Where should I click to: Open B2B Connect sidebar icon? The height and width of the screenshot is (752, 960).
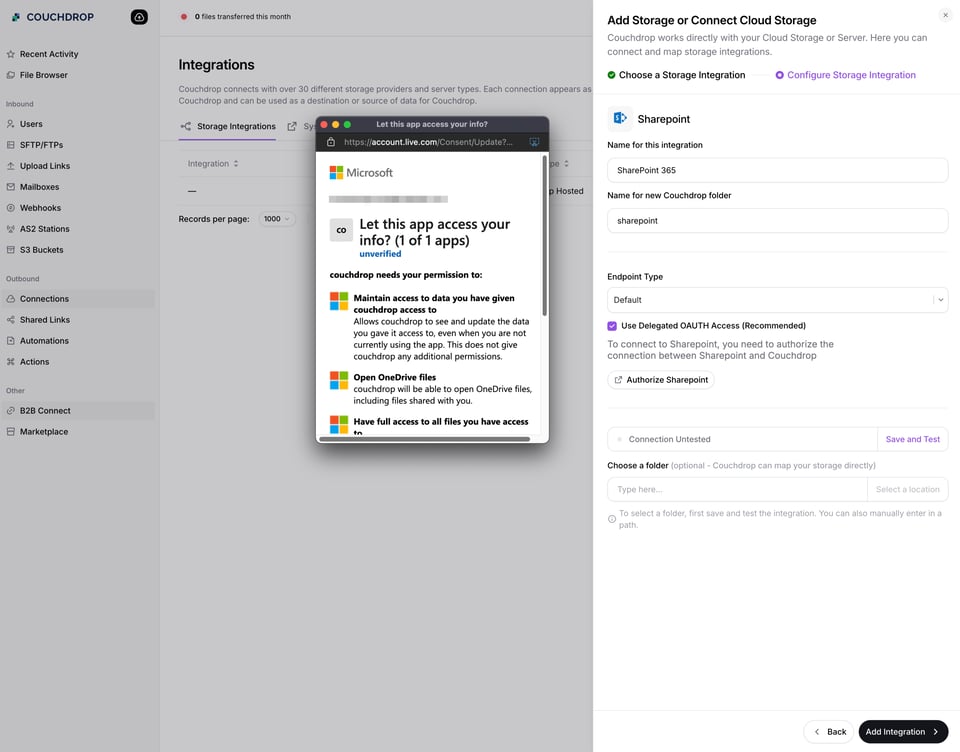tap(10, 411)
